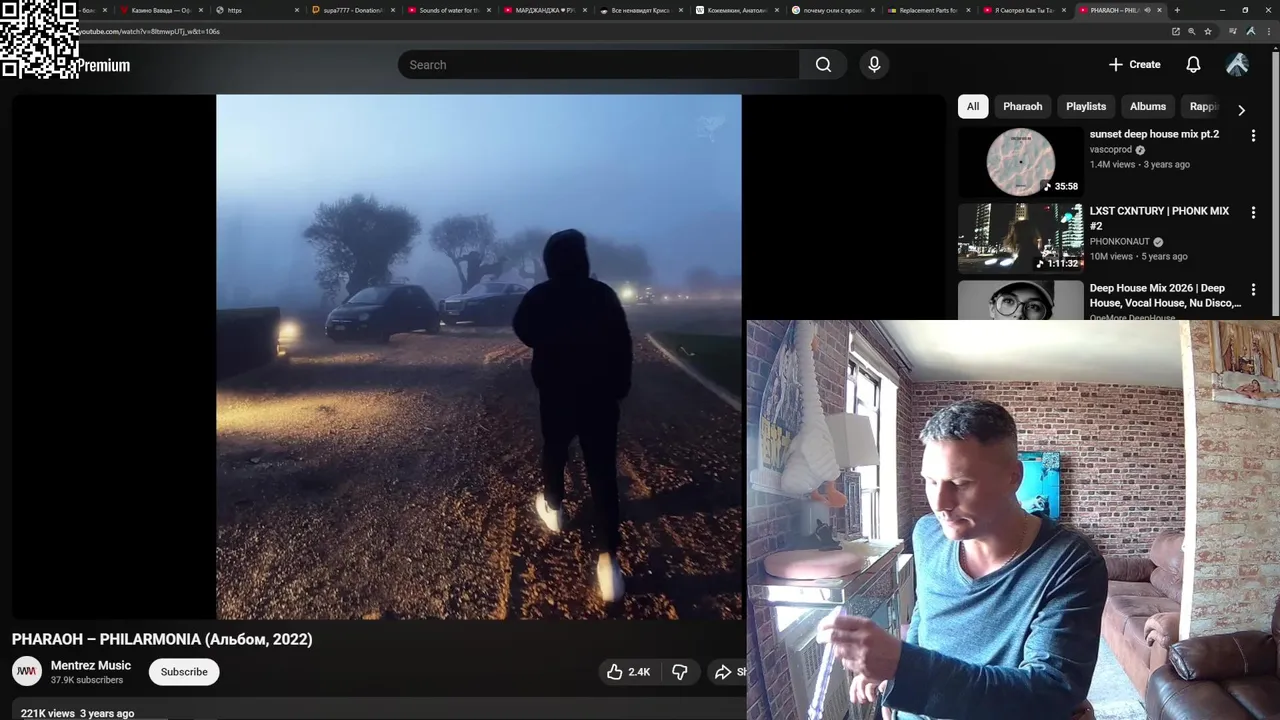Viewport: 1280px width, 720px height.
Task: Click the search magnifier button
Action: click(823, 65)
